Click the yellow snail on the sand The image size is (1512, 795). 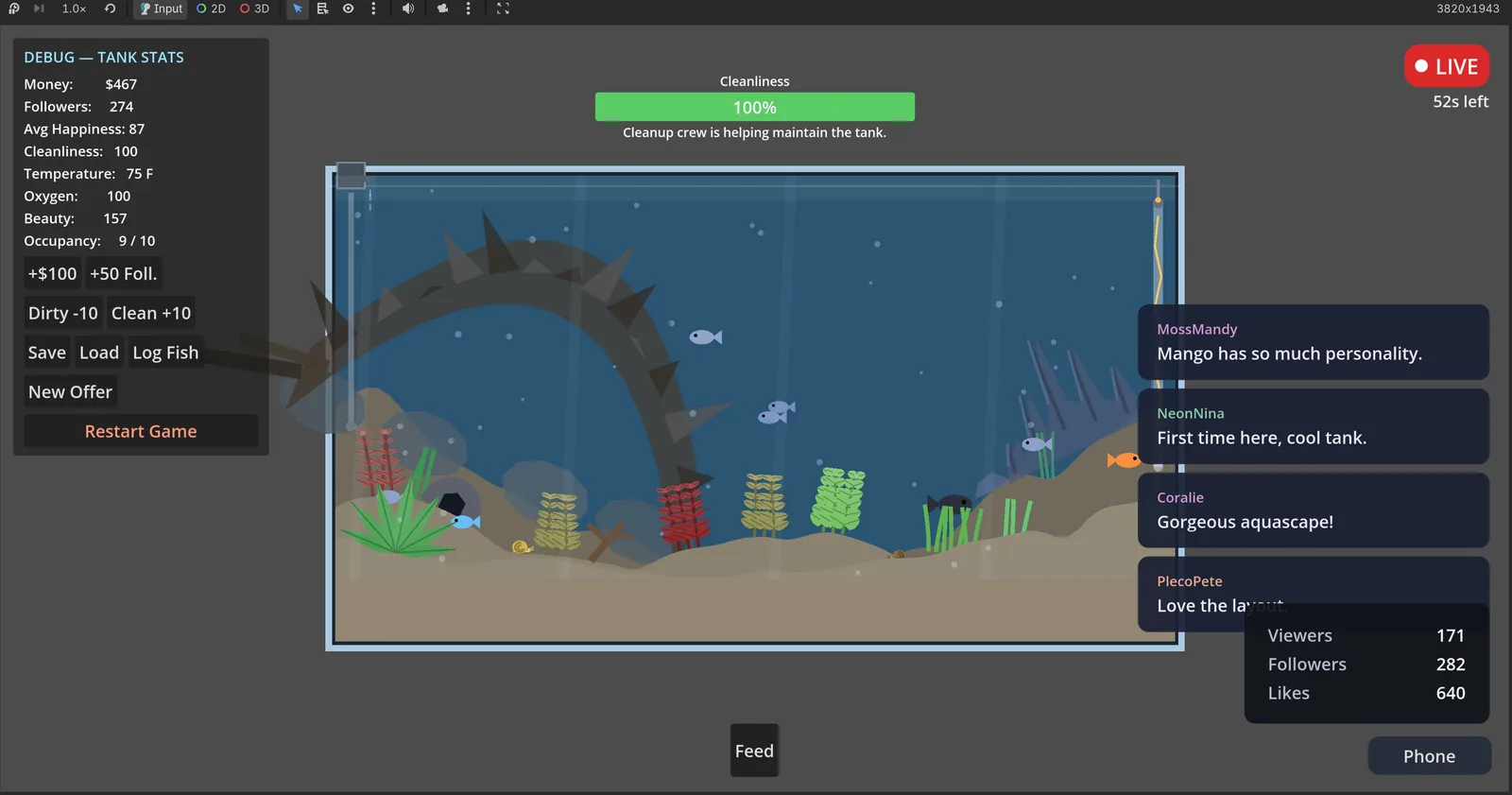point(522,546)
